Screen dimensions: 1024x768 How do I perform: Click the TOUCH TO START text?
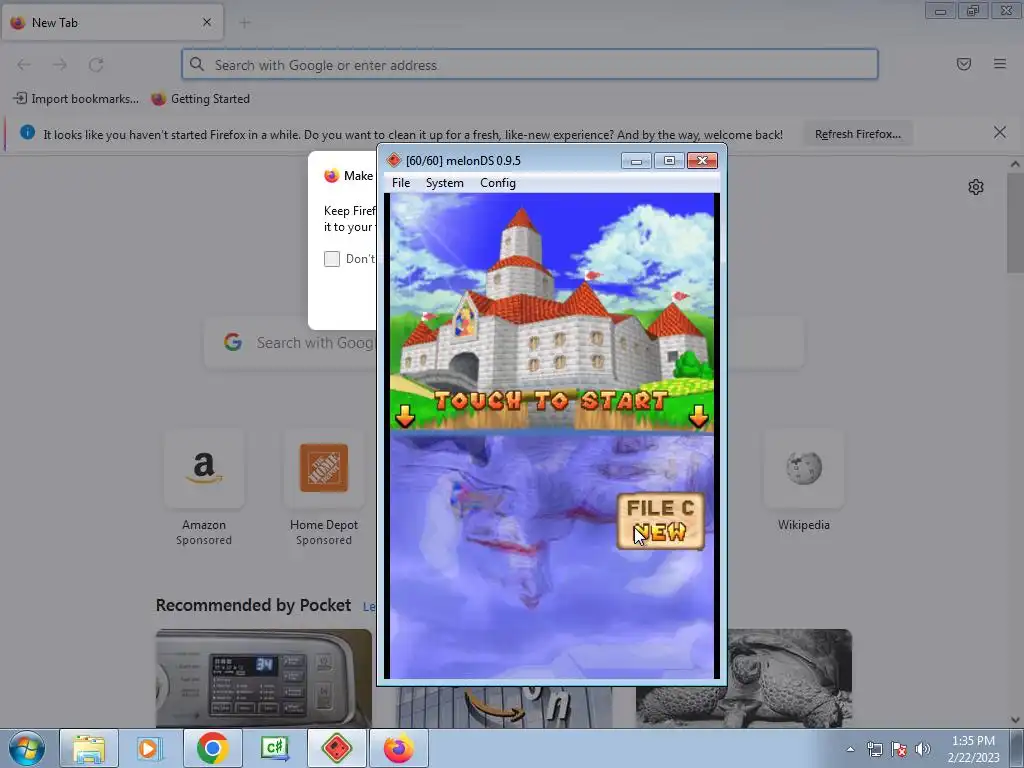[x=551, y=400]
